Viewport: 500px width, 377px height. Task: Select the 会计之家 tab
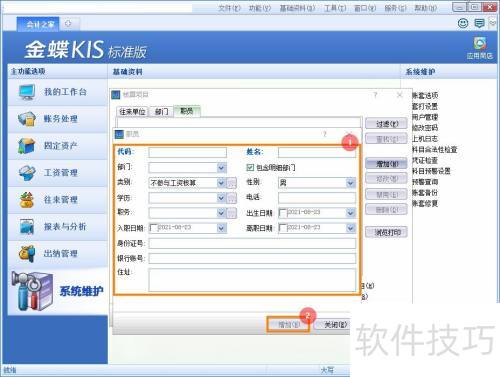coord(39,24)
